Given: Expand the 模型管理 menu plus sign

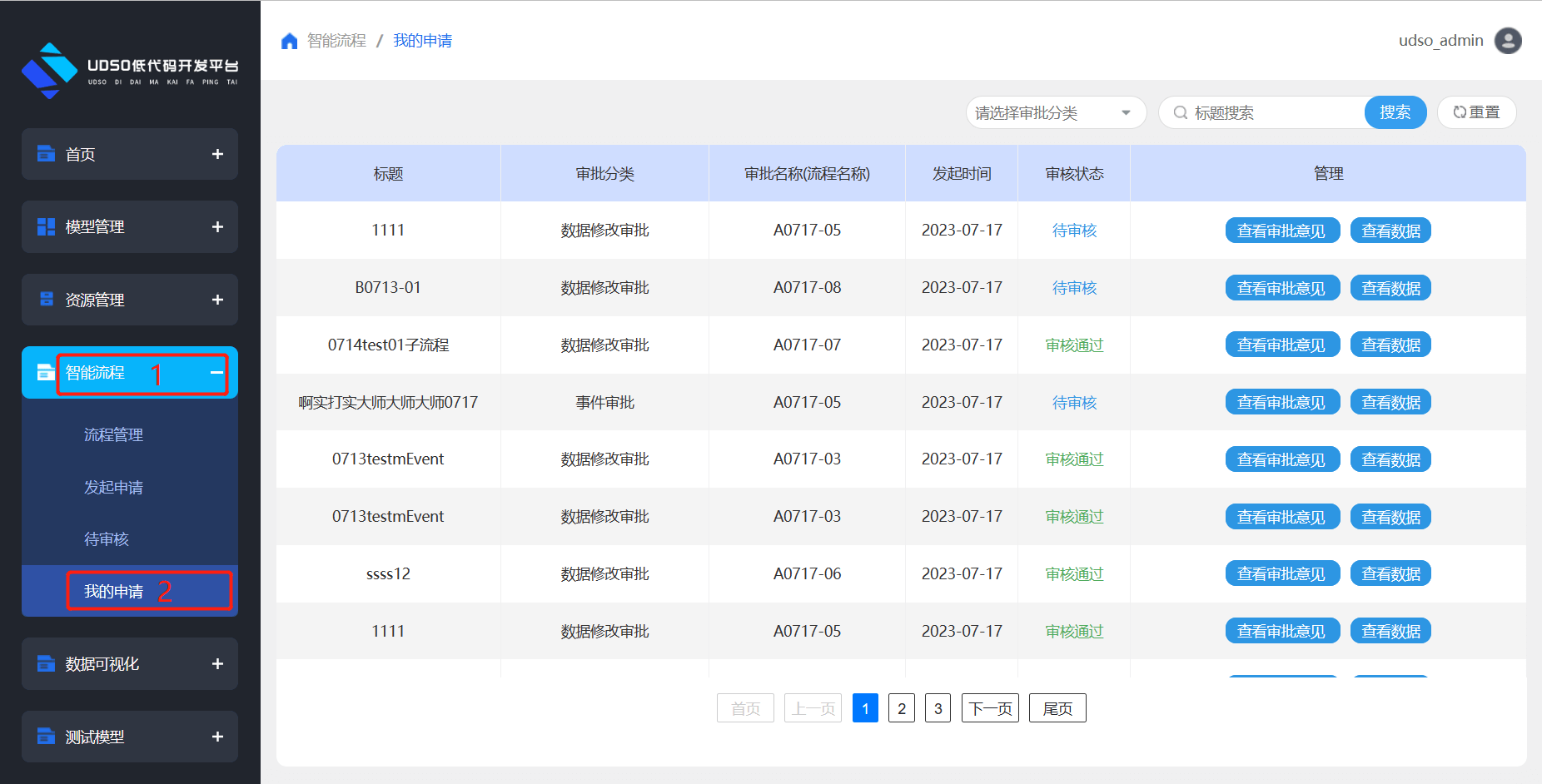Looking at the screenshot, I should click(217, 227).
